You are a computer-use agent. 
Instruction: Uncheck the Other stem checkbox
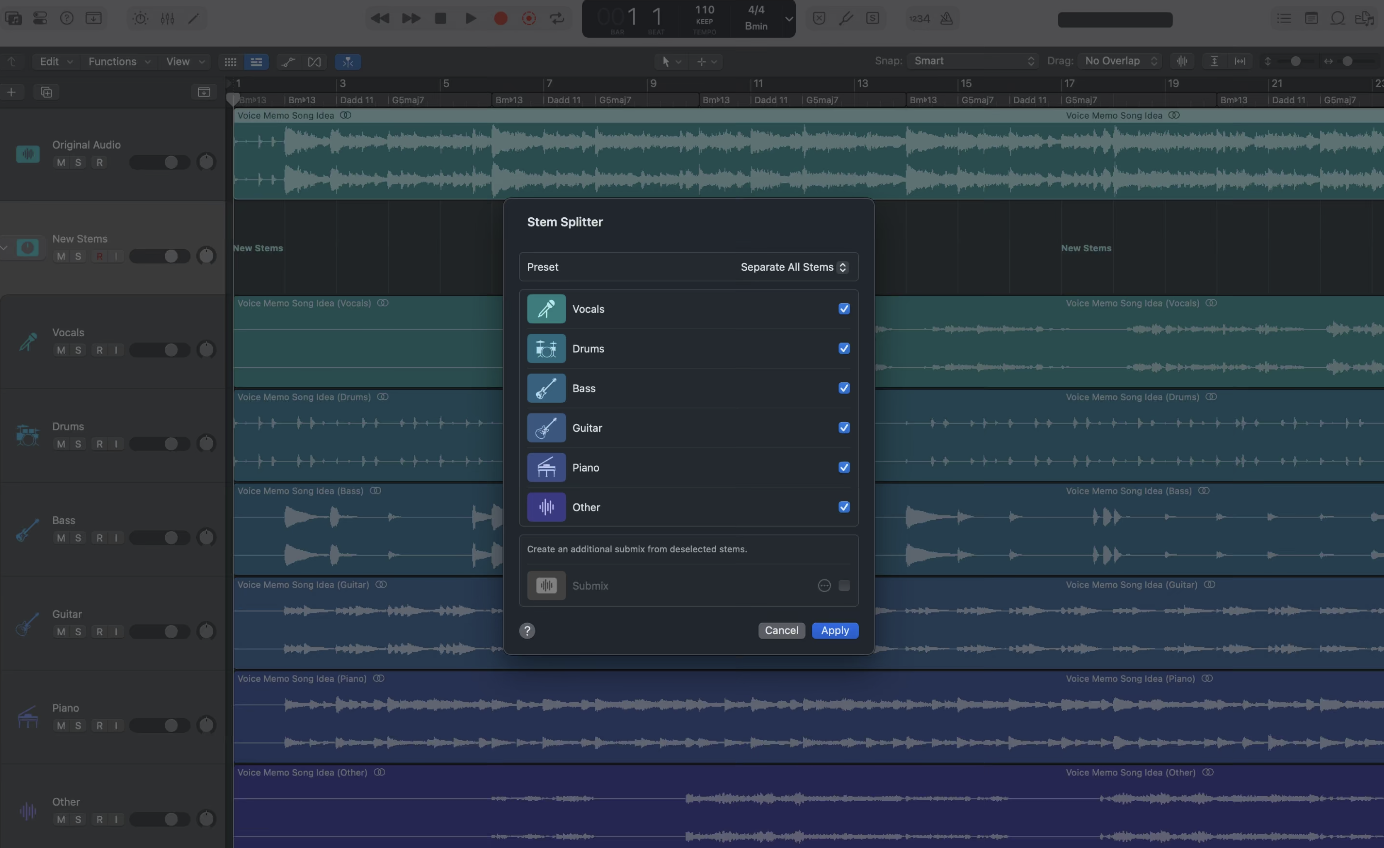(844, 507)
